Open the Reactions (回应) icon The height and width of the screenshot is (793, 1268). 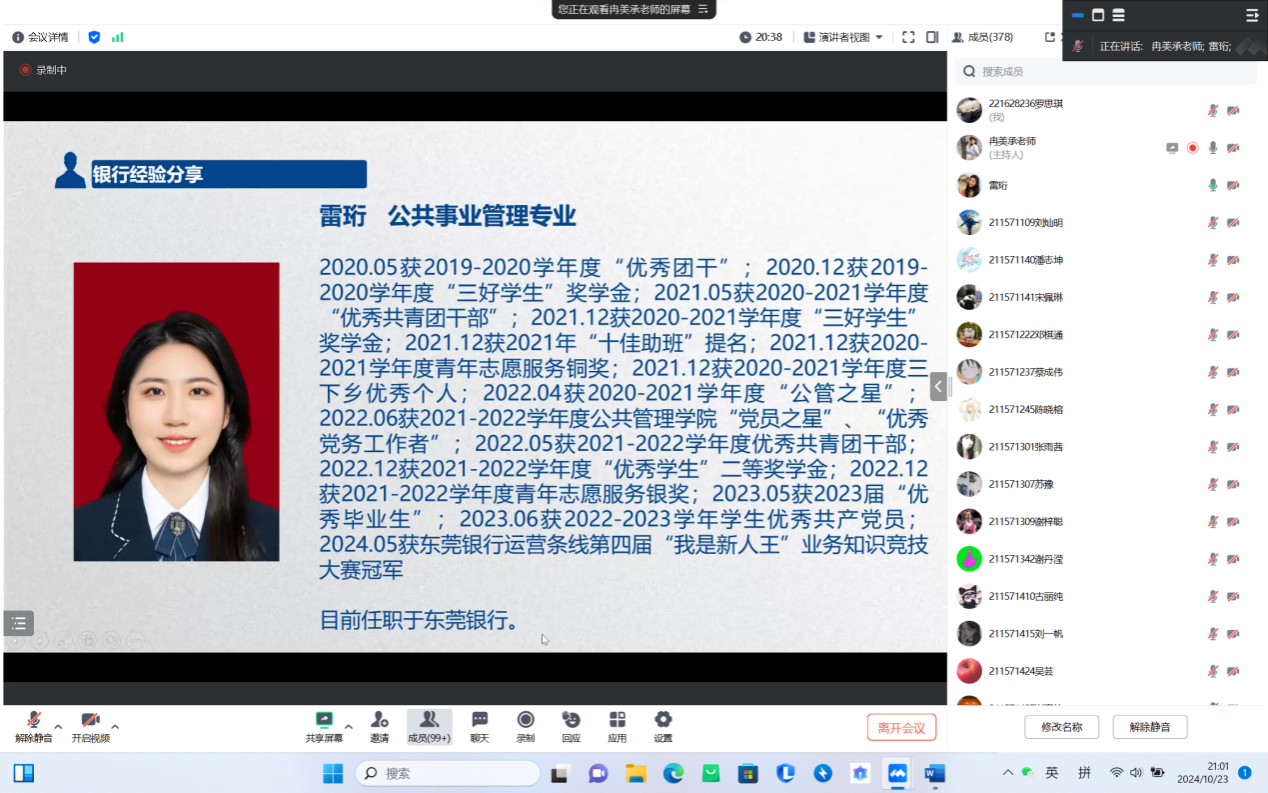571,726
